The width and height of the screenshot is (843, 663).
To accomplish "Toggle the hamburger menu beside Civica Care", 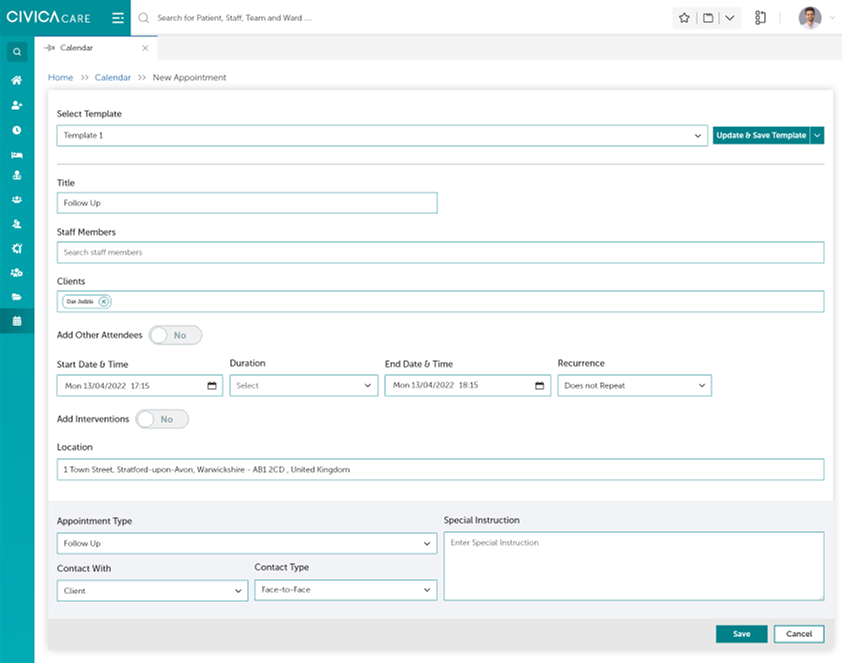I will point(118,18).
